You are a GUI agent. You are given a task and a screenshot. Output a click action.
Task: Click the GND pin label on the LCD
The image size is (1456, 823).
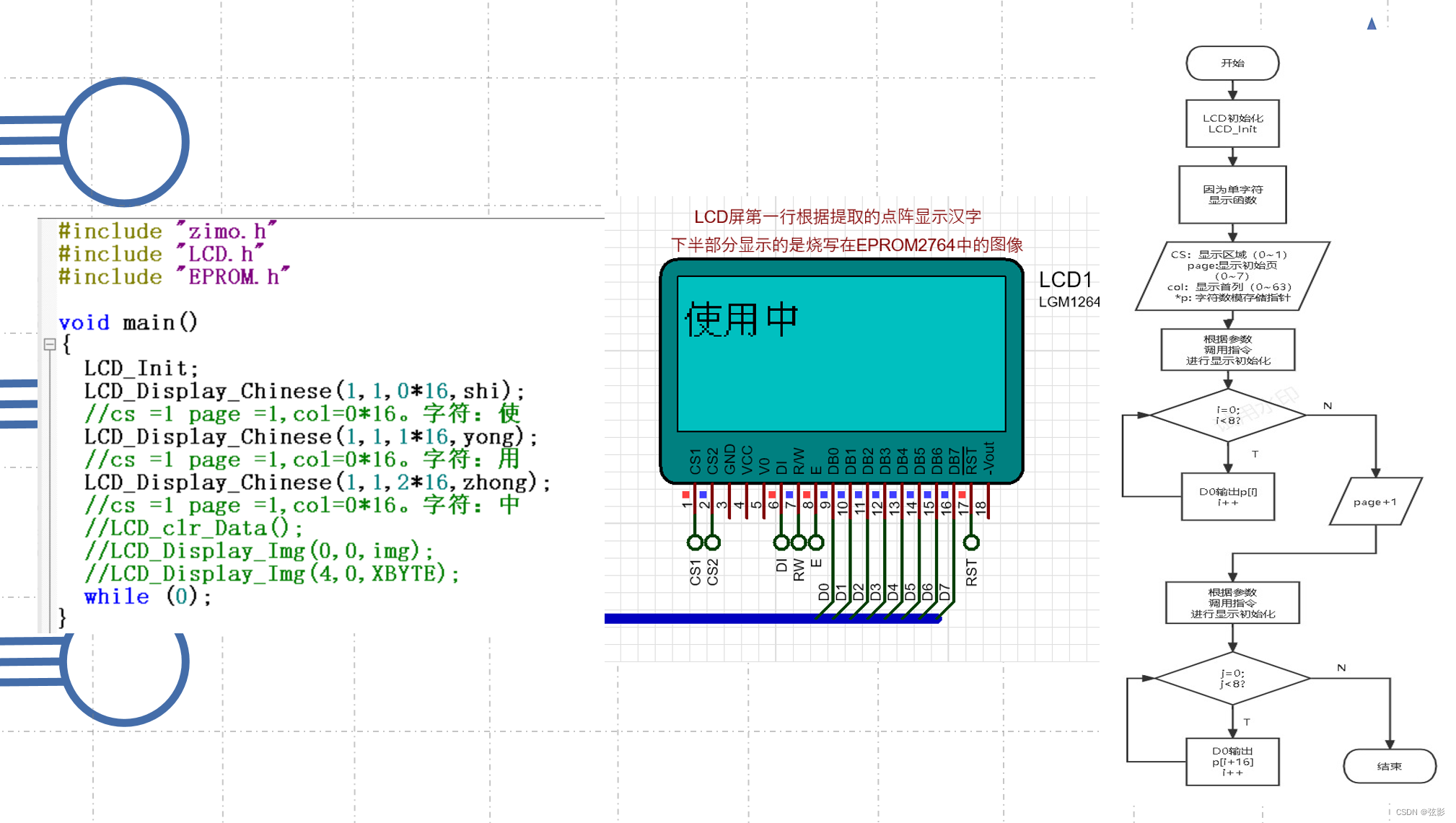click(x=729, y=459)
